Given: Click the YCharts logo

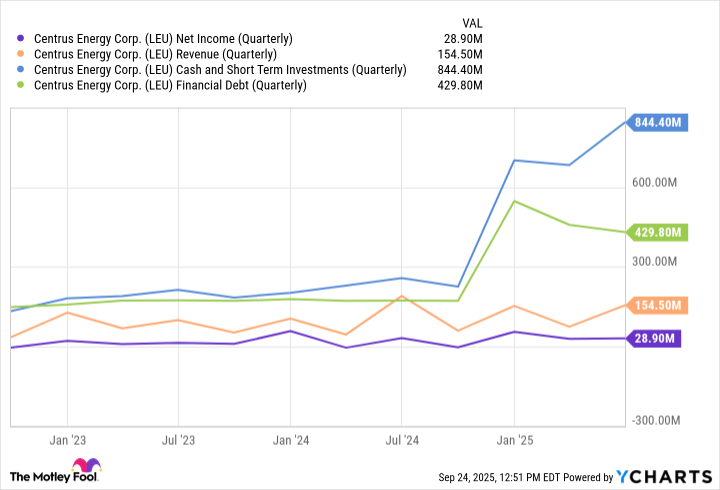Looking at the screenshot, I should (x=659, y=474).
